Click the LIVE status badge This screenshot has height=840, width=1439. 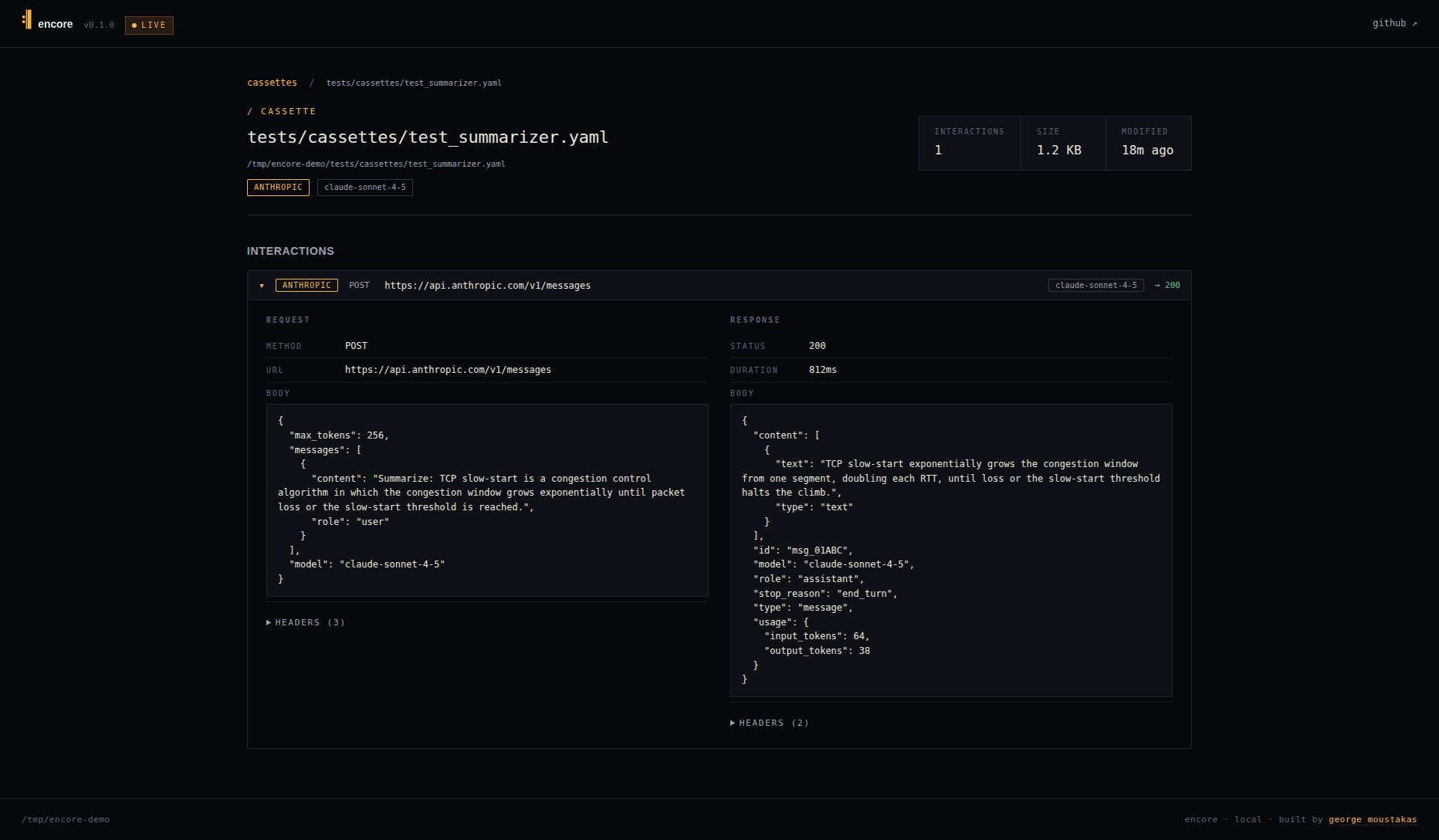click(x=149, y=25)
